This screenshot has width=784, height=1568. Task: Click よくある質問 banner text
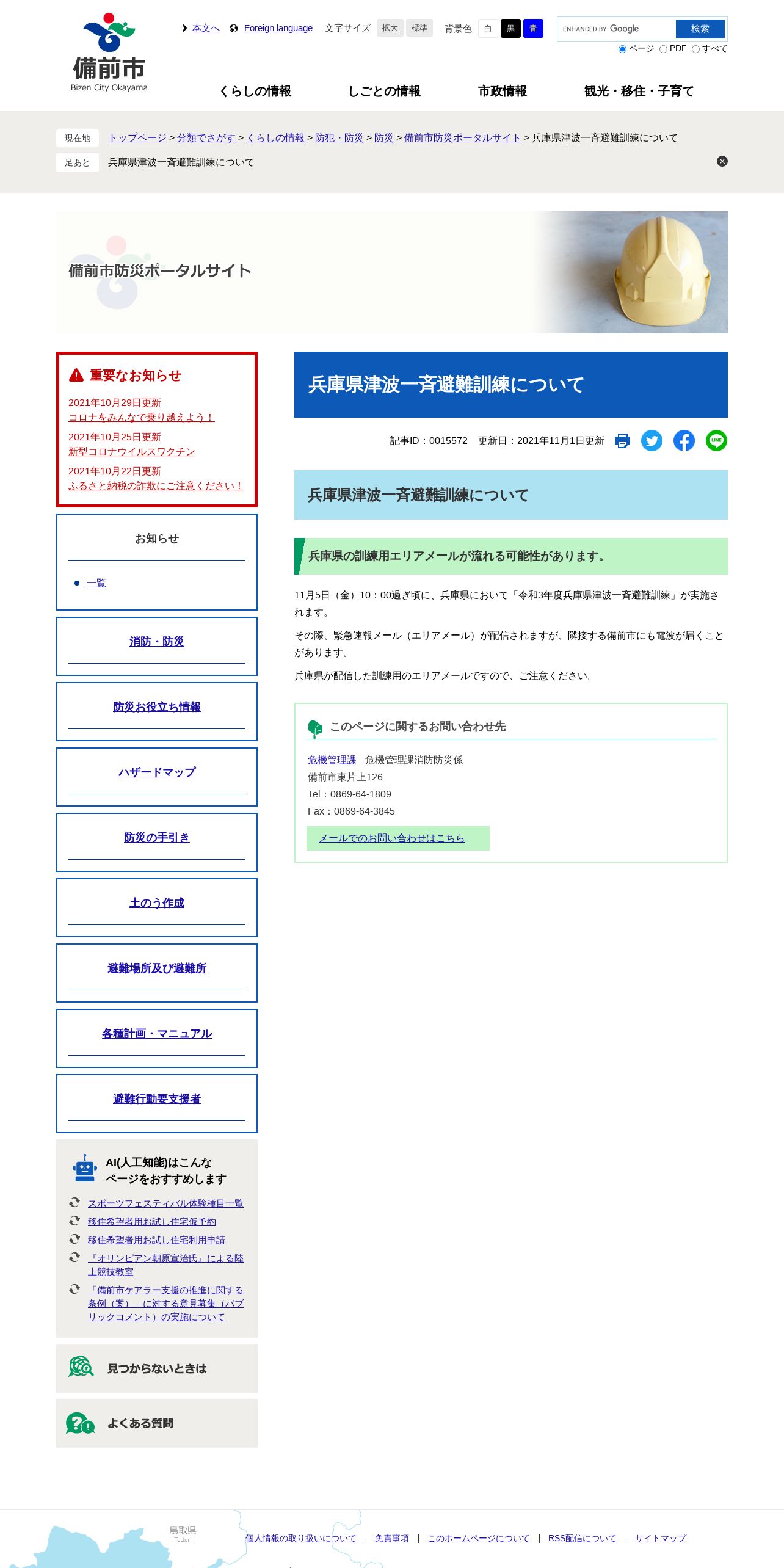pos(140,1424)
